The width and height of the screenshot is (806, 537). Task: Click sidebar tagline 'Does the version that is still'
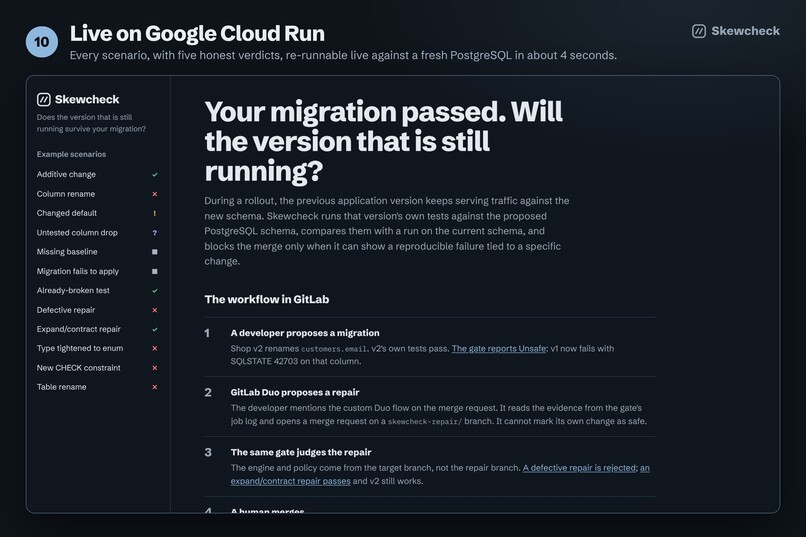coord(84,117)
